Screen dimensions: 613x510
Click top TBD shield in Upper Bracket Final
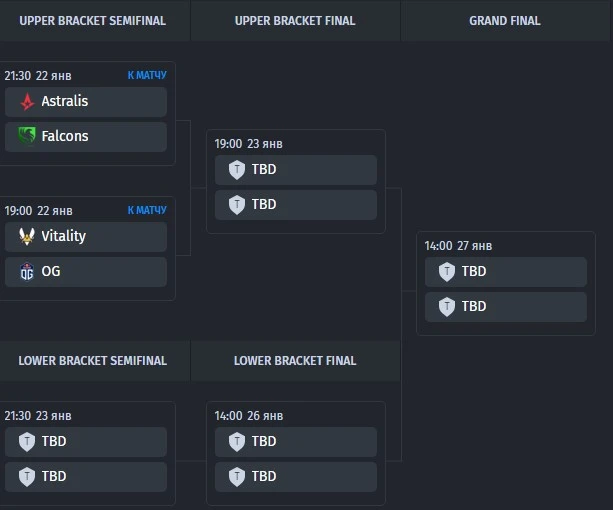coord(237,170)
